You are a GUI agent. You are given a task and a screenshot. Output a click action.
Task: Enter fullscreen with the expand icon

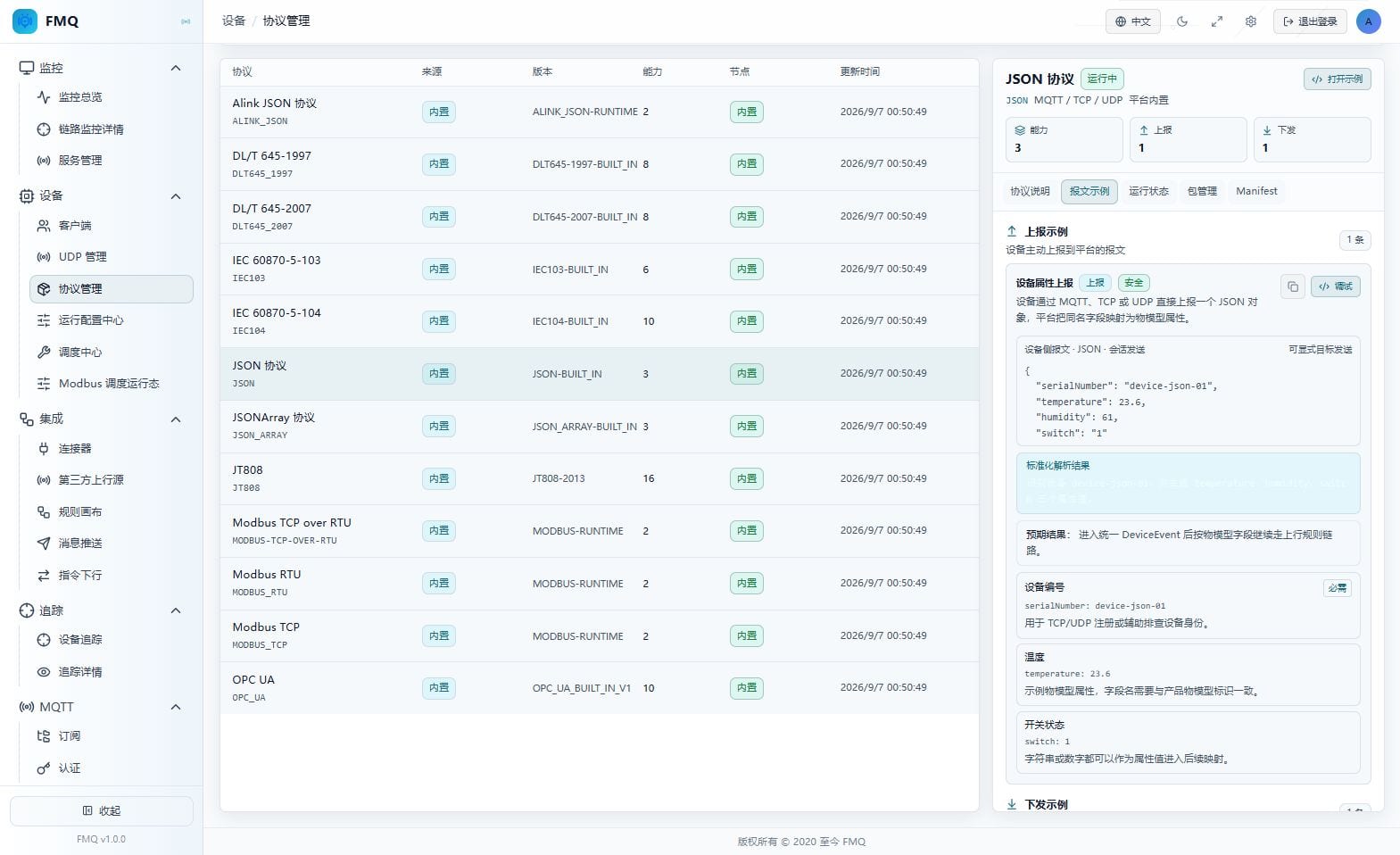(1216, 21)
